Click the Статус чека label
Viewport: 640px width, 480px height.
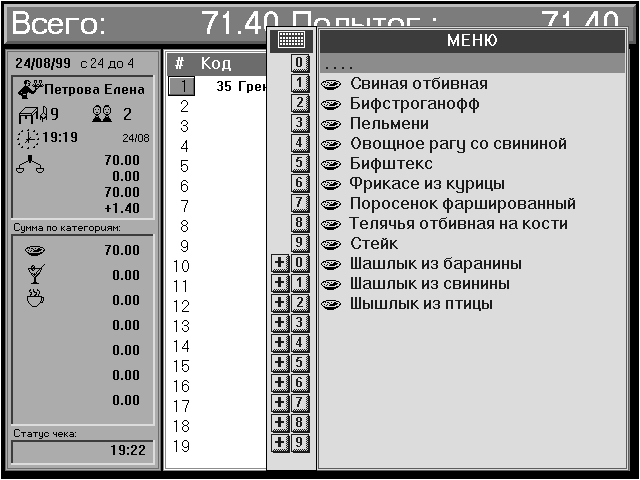[x=45, y=433]
